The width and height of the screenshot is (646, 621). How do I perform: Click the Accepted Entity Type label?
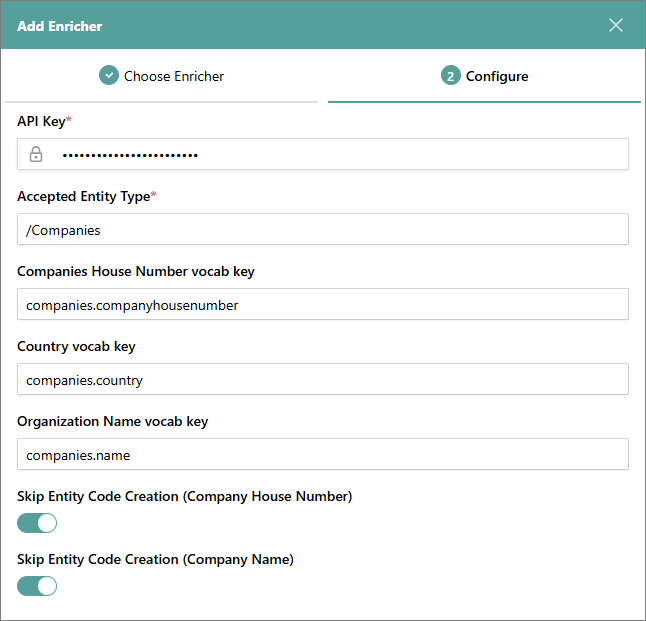coord(84,196)
